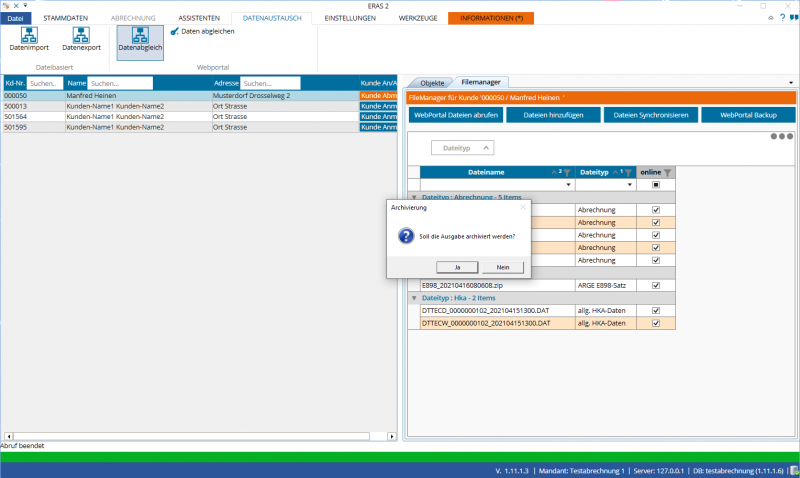800x478 pixels.
Task: Open help with the question mark icon
Action: 782,18
